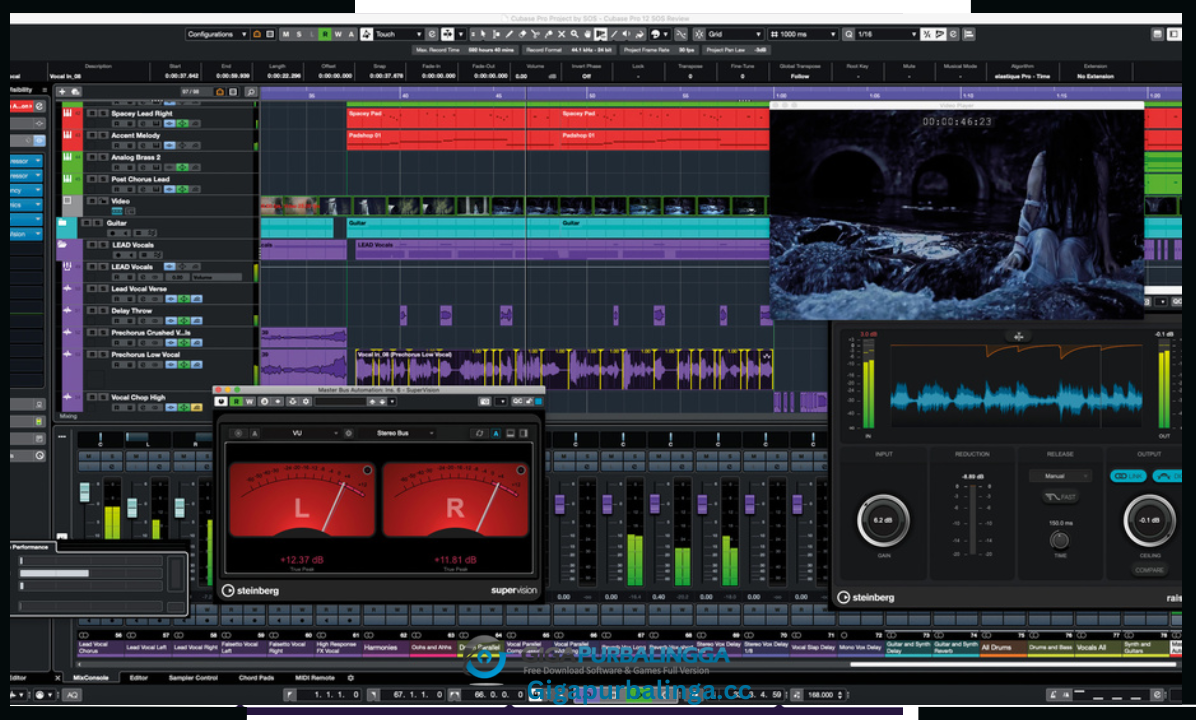
Task: Click the Prechorus Crushed vocal track name
Action: click(150, 332)
